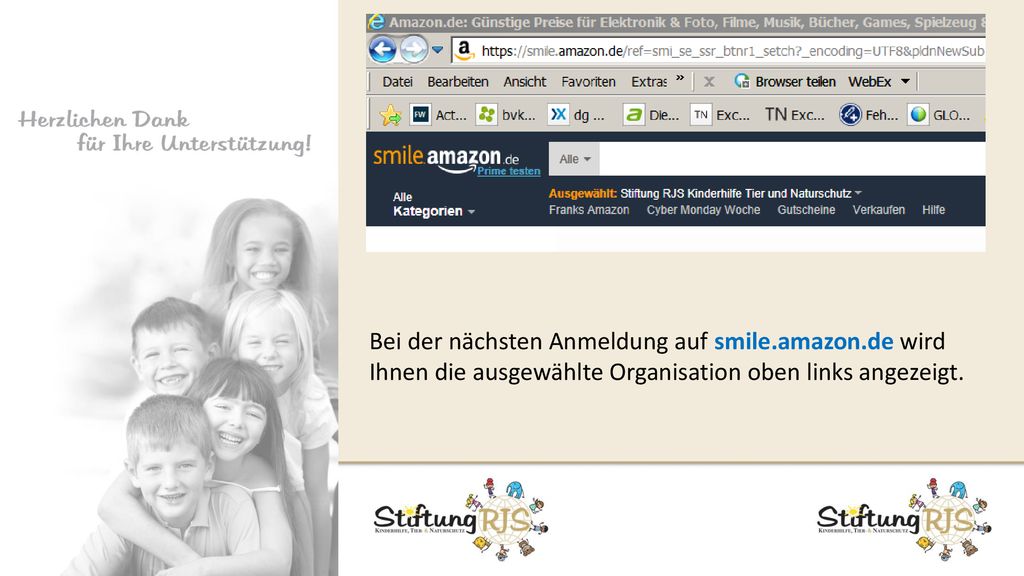Open the Act... favorite bookmark

pos(438,115)
